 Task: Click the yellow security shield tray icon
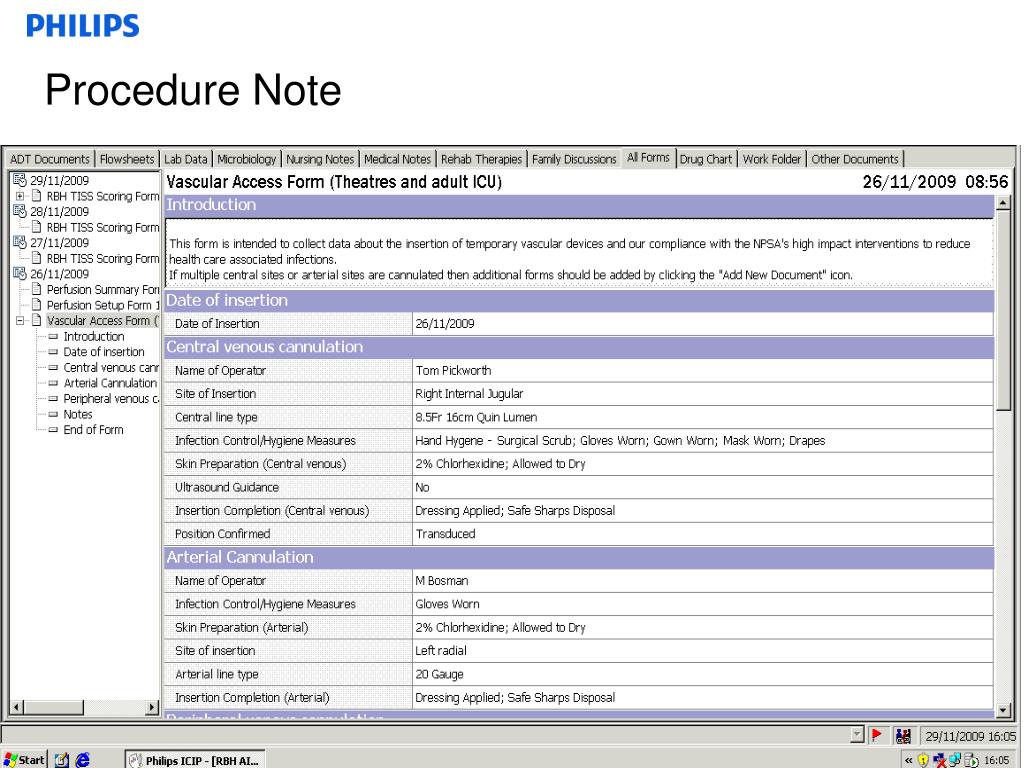coord(923,760)
